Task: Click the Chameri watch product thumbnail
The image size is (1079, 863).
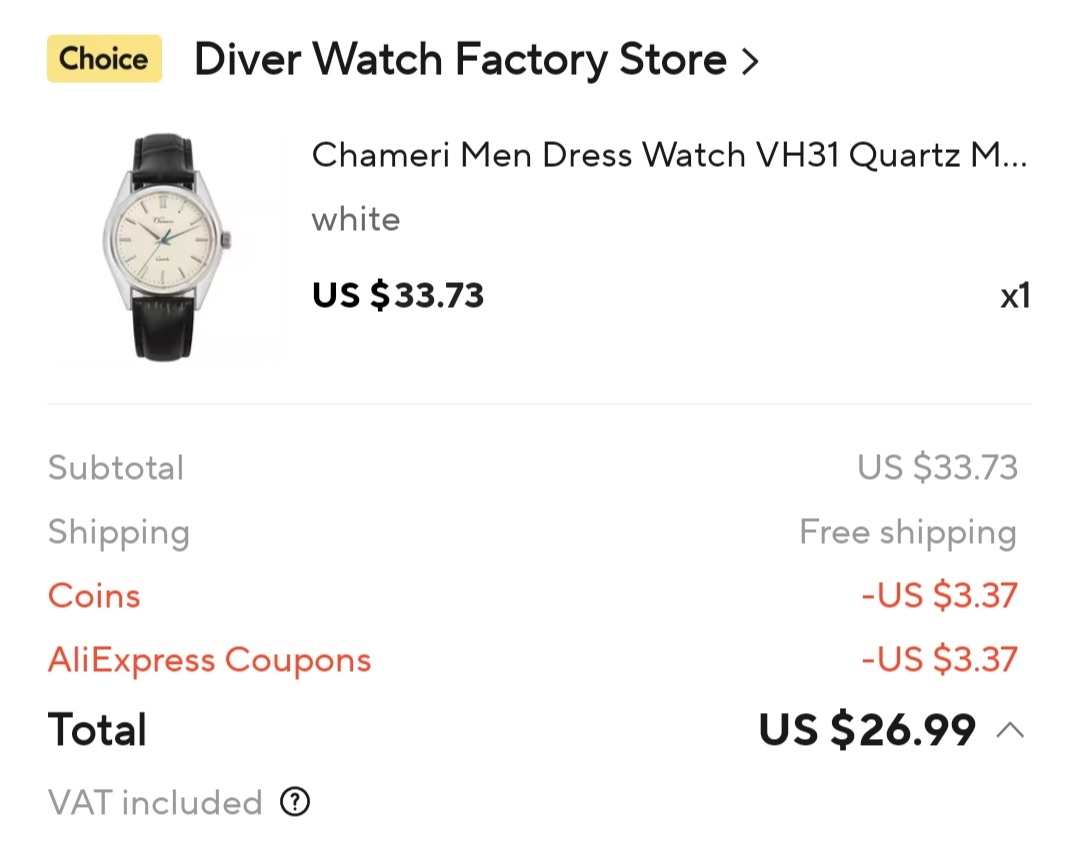Action: tap(166, 247)
